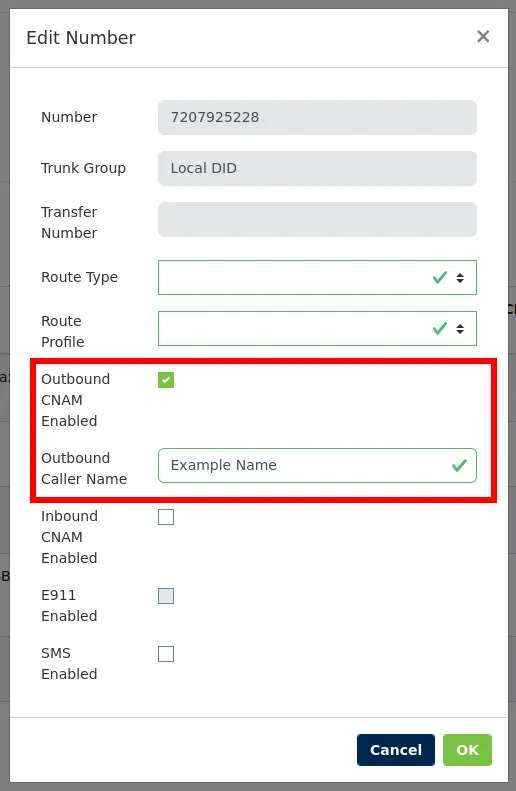Click the Outbound Caller Name validation checkmark
Screen dimensions: 516x791
pyautogui.click(x=459, y=465)
